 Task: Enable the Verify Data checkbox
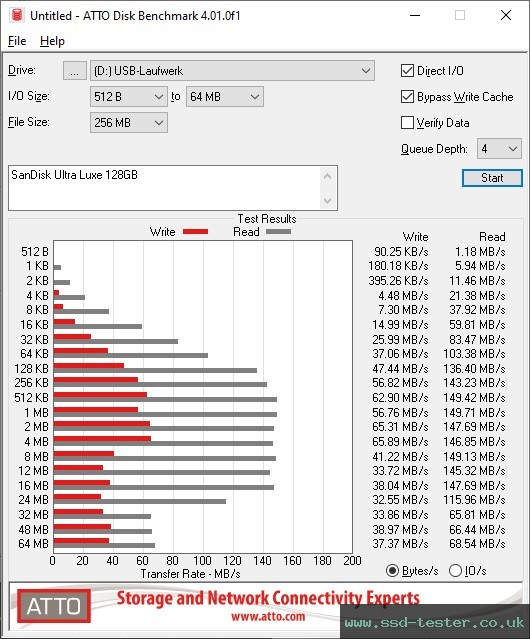tap(407, 123)
